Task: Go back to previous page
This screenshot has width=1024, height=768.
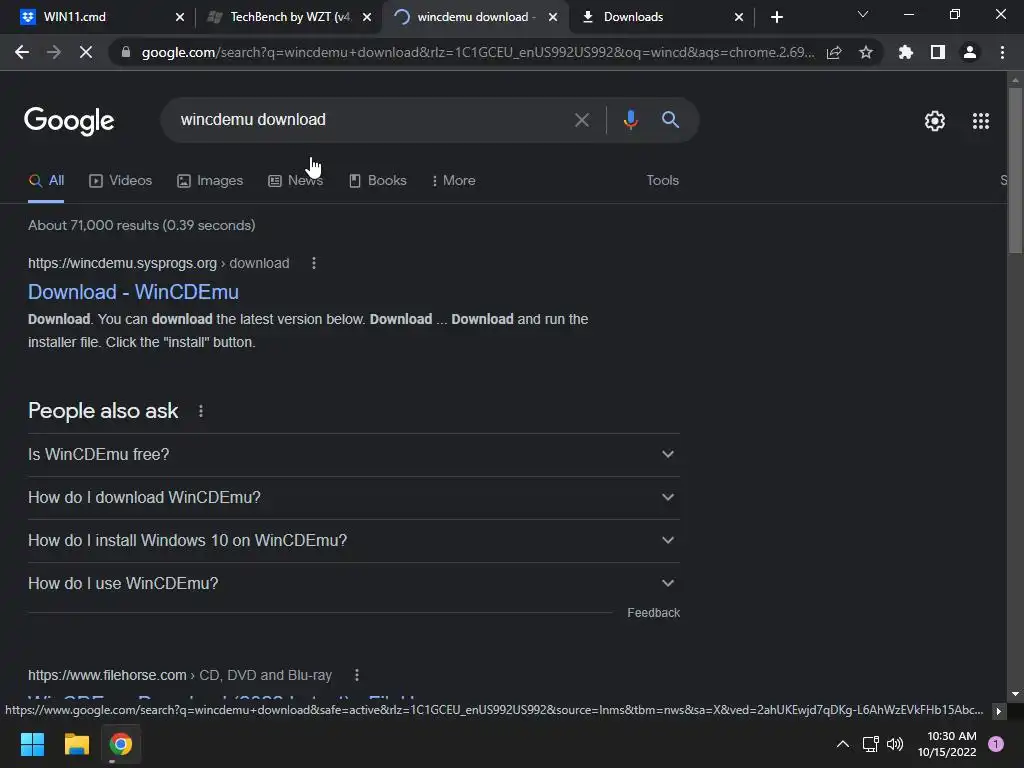Action: click(x=22, y=52)
